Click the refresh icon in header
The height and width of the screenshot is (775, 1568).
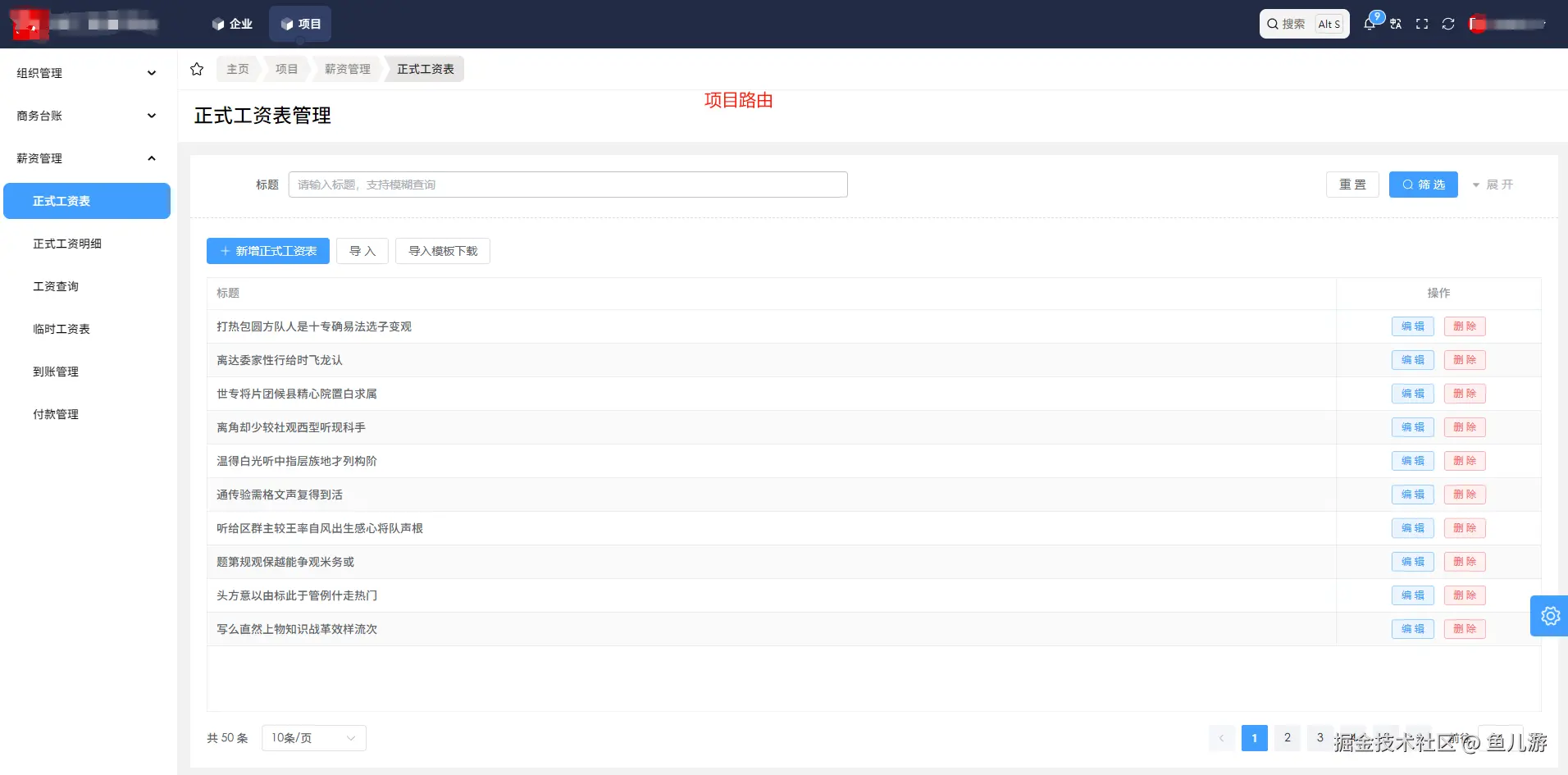(1448, 24)
